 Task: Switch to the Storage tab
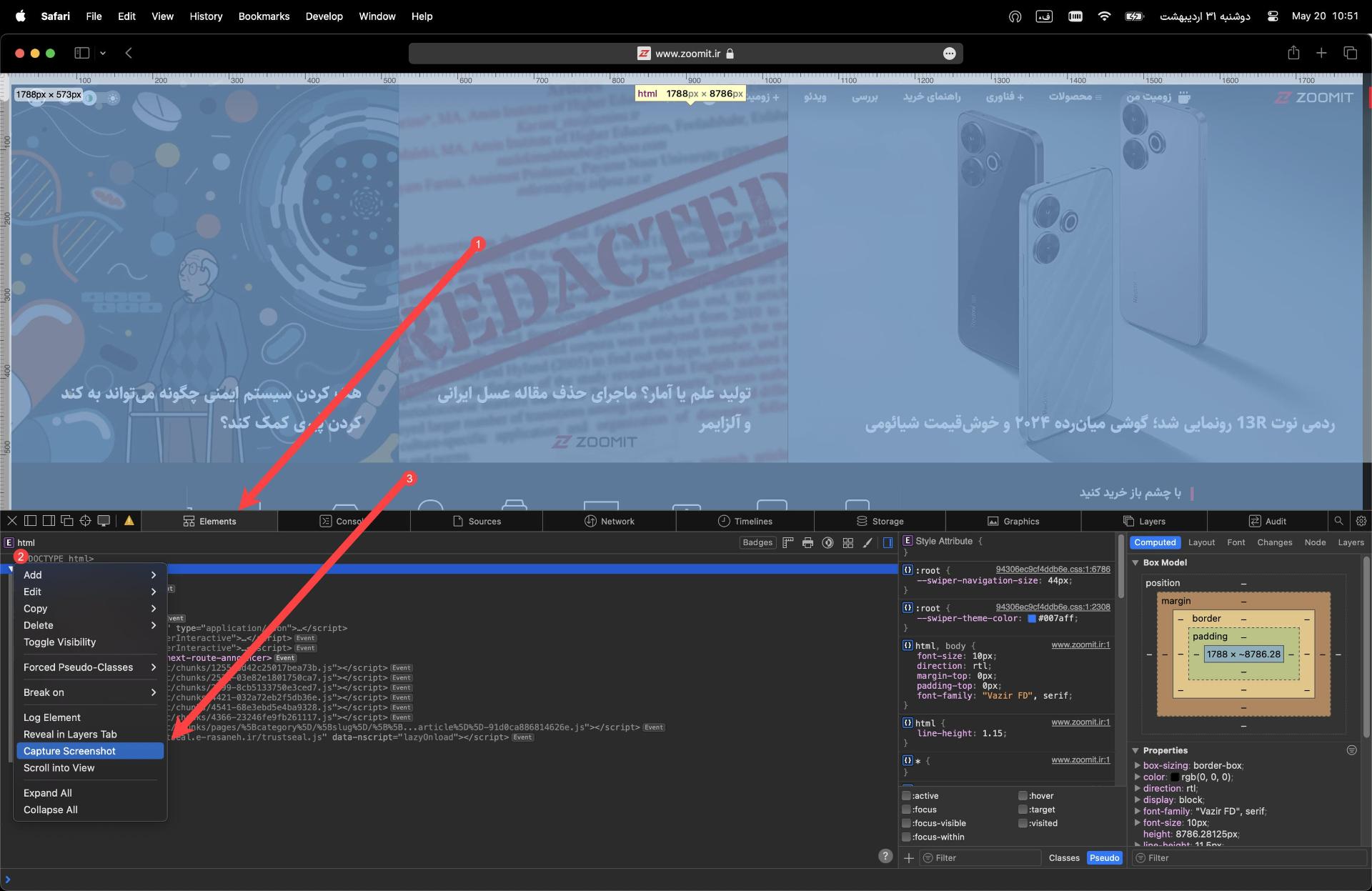click(x=880, y=521)
